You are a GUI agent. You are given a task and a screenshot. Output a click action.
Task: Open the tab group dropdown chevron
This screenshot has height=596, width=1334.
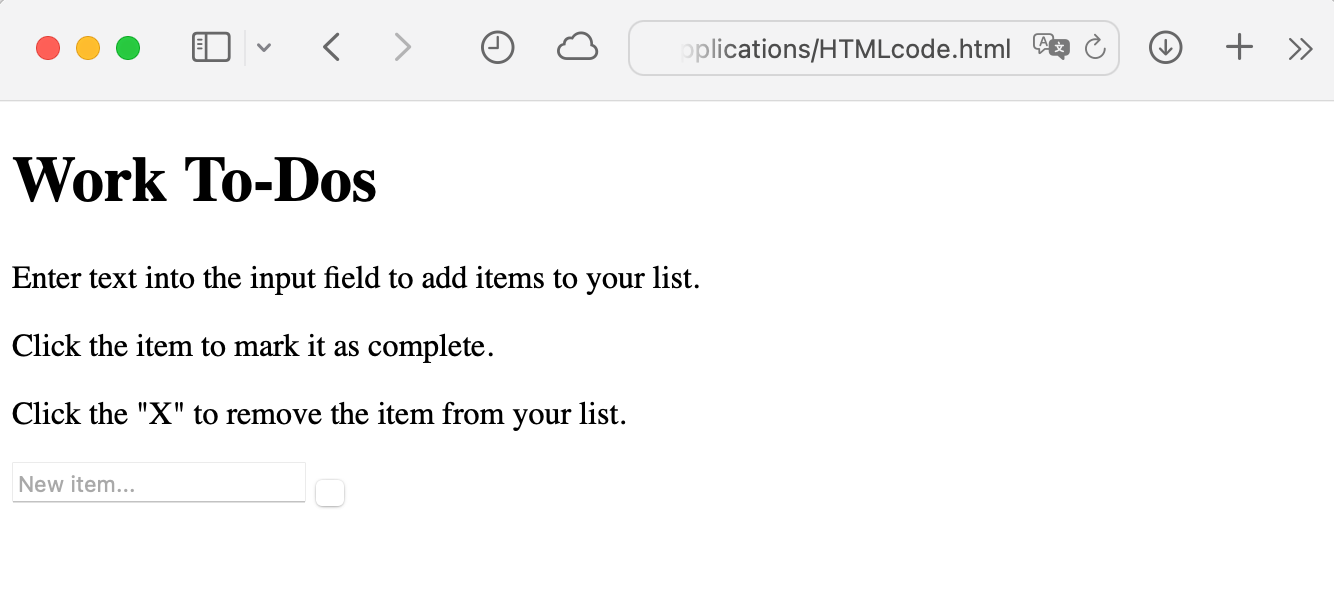[x=264, y=47]
